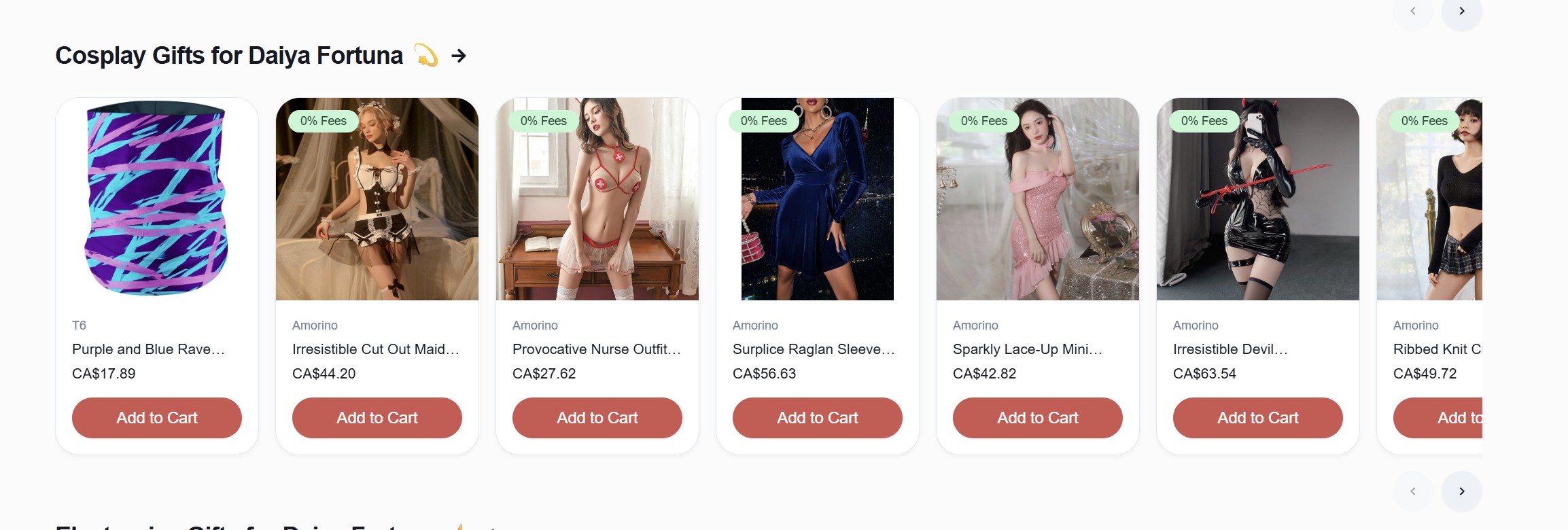The height and width of the screenshot is (530, 1568).
Task: Open Cosplay Gifts for Daiya Fortuna section
Action: tap(229, 56)
